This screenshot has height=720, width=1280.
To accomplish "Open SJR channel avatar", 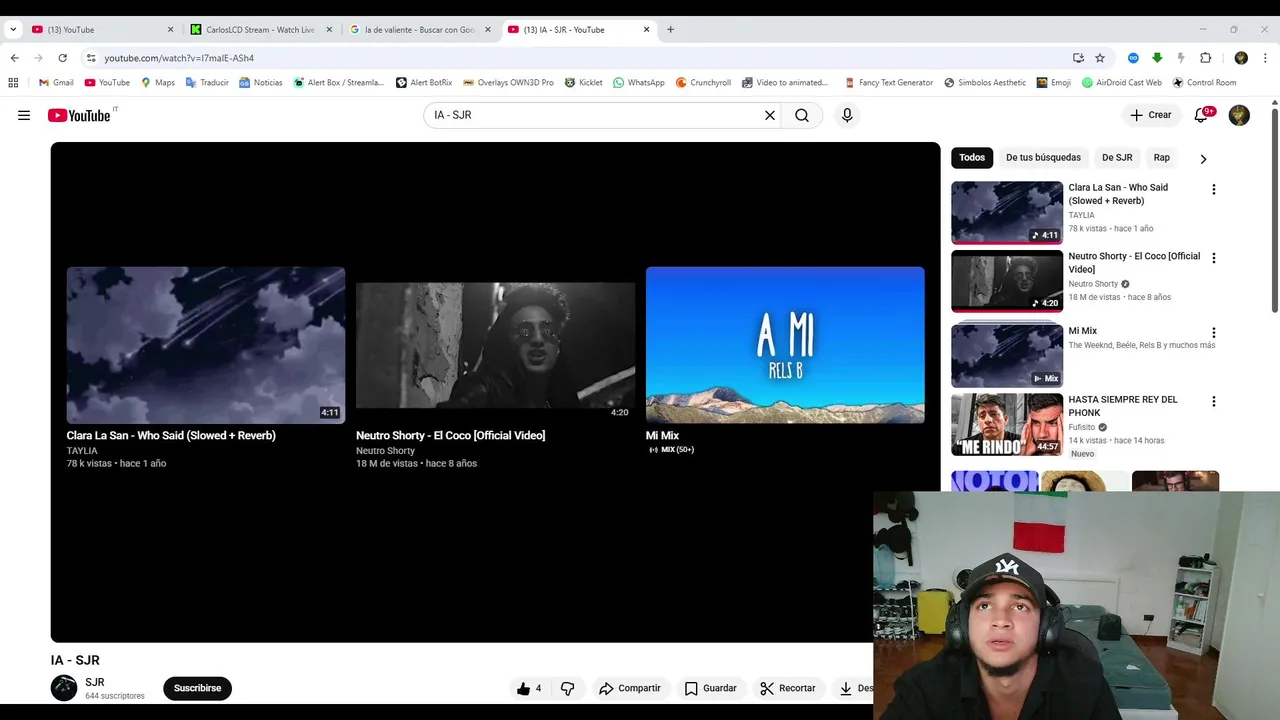I will [64, 688].
